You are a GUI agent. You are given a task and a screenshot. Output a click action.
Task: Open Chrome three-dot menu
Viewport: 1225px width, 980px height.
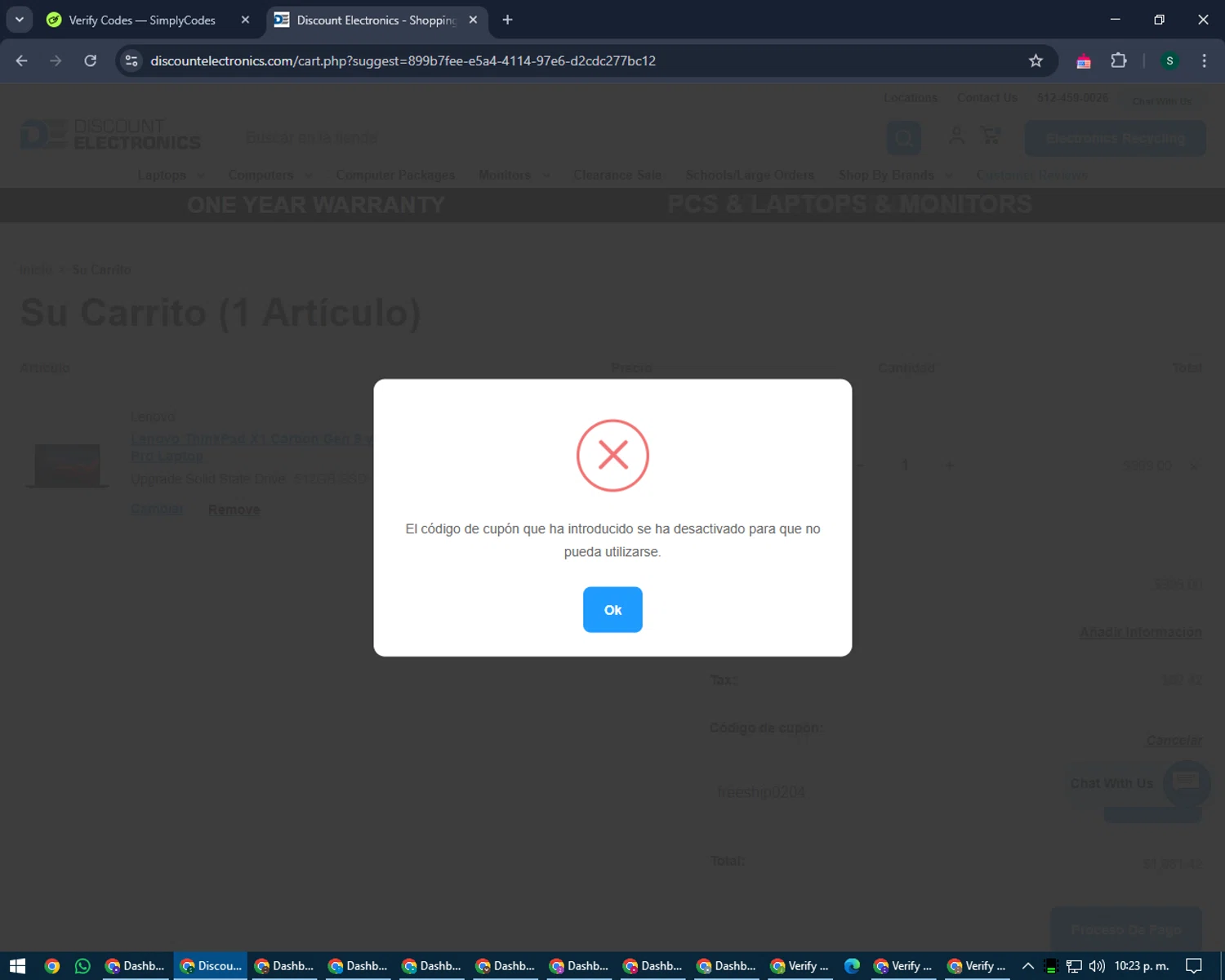[x=1204, y=60]
